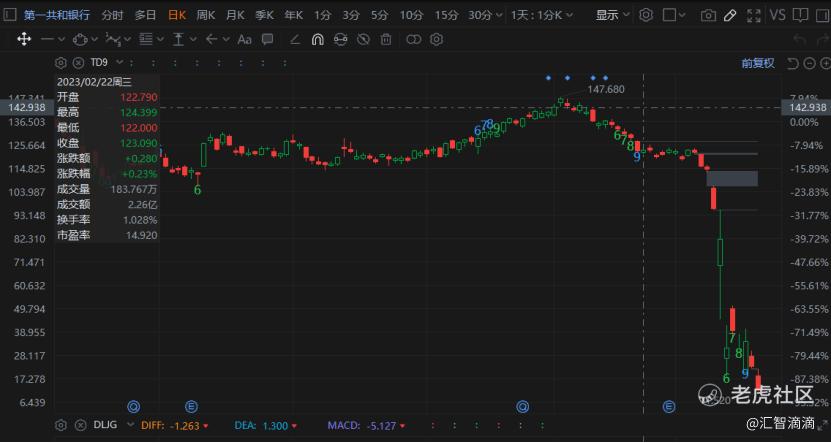Click the 收盘 value 123.090
This screenshot has height=443, width=831.
139,143
